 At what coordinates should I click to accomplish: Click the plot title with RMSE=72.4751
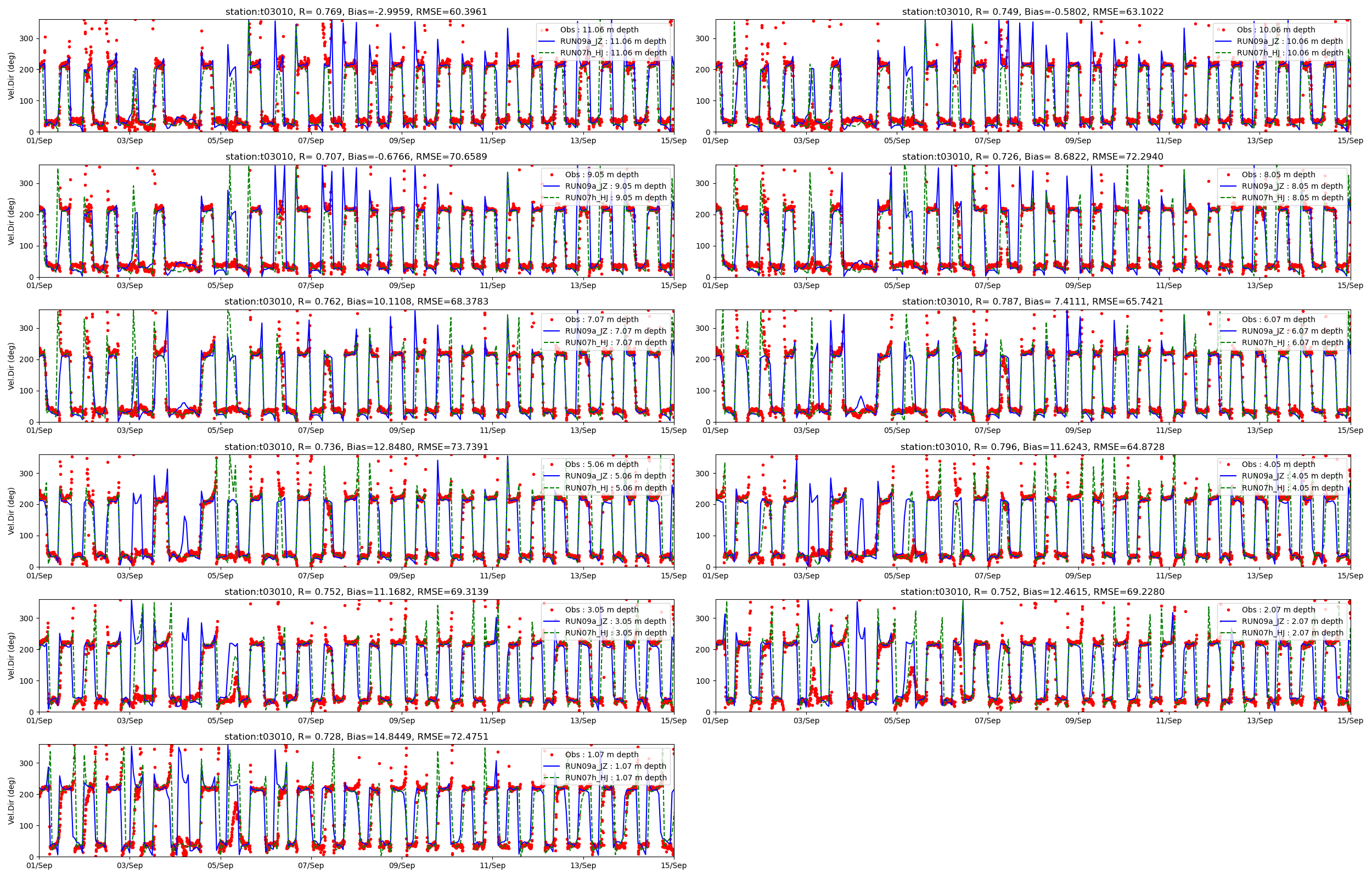point(356,736)
